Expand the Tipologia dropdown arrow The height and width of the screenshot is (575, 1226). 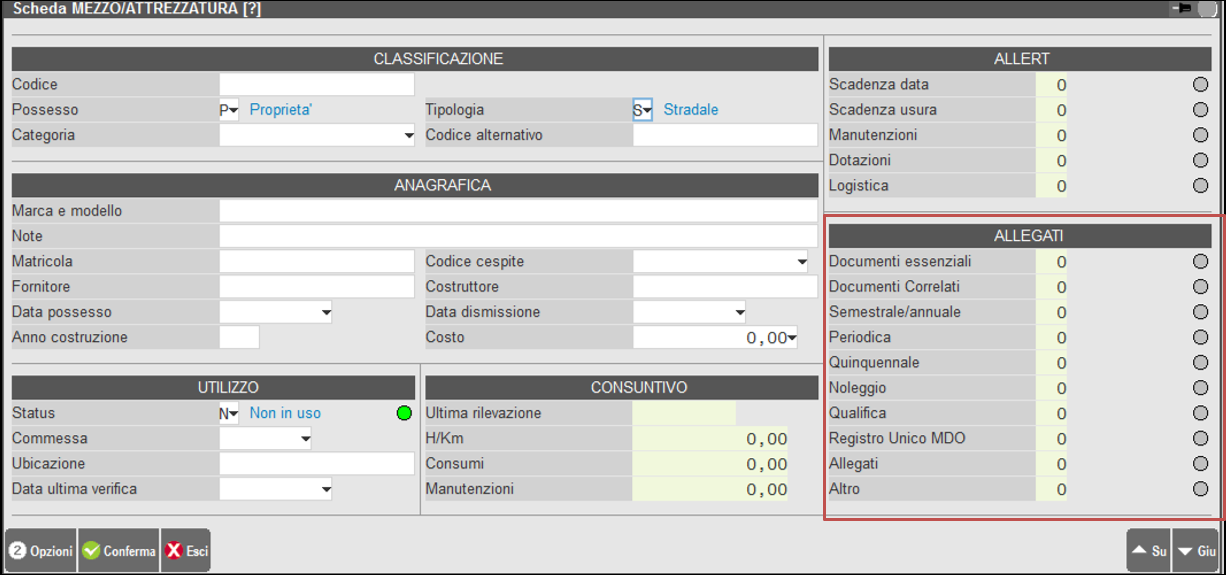coord(647,110)
